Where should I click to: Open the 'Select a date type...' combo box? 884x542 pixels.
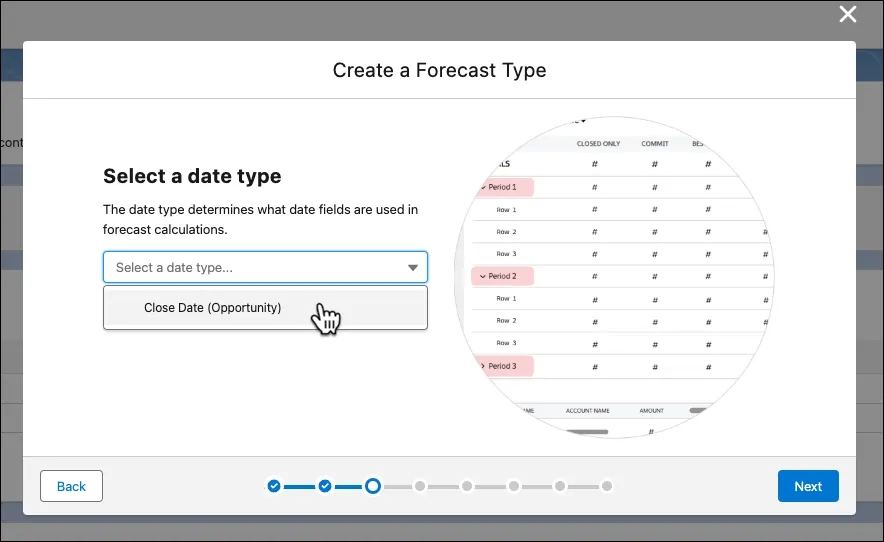tap(265, 267)
